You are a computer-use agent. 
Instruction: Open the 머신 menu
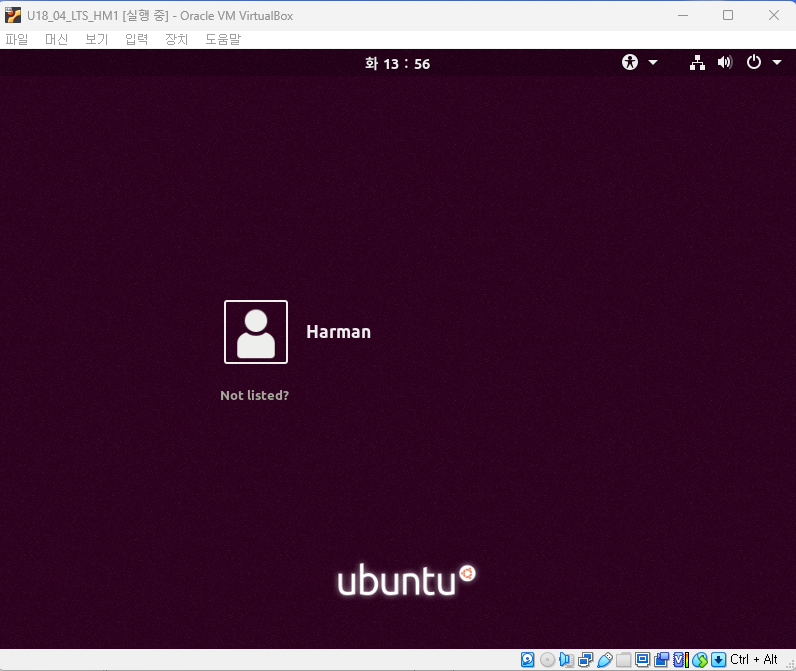(x=56, y=40)
